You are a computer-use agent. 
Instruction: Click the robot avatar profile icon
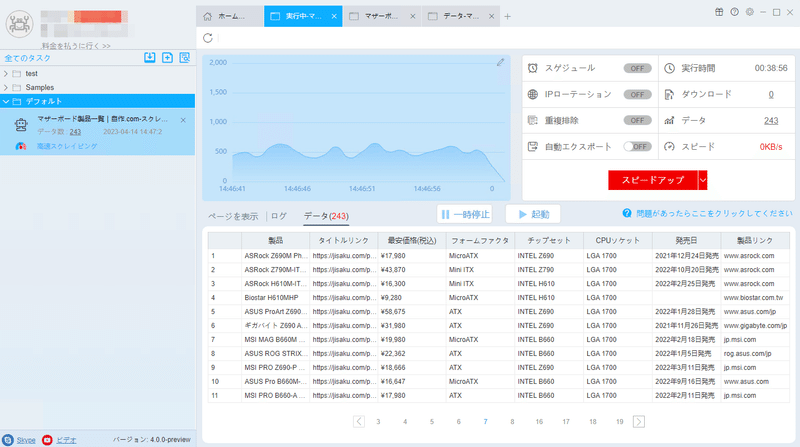(x=19, y=23)
